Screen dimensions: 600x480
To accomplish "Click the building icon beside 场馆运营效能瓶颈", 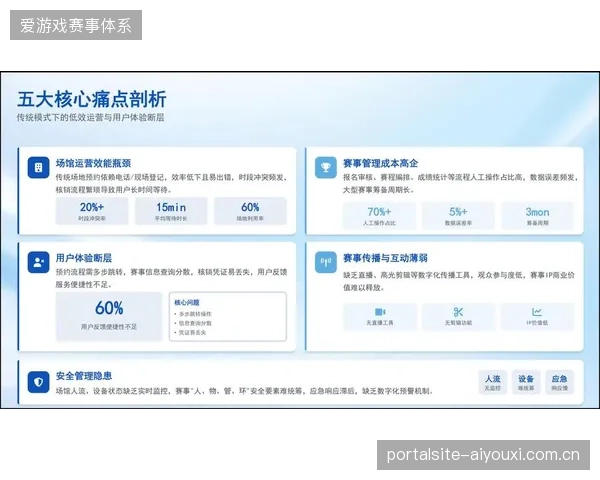I will [x=38, y=167].
